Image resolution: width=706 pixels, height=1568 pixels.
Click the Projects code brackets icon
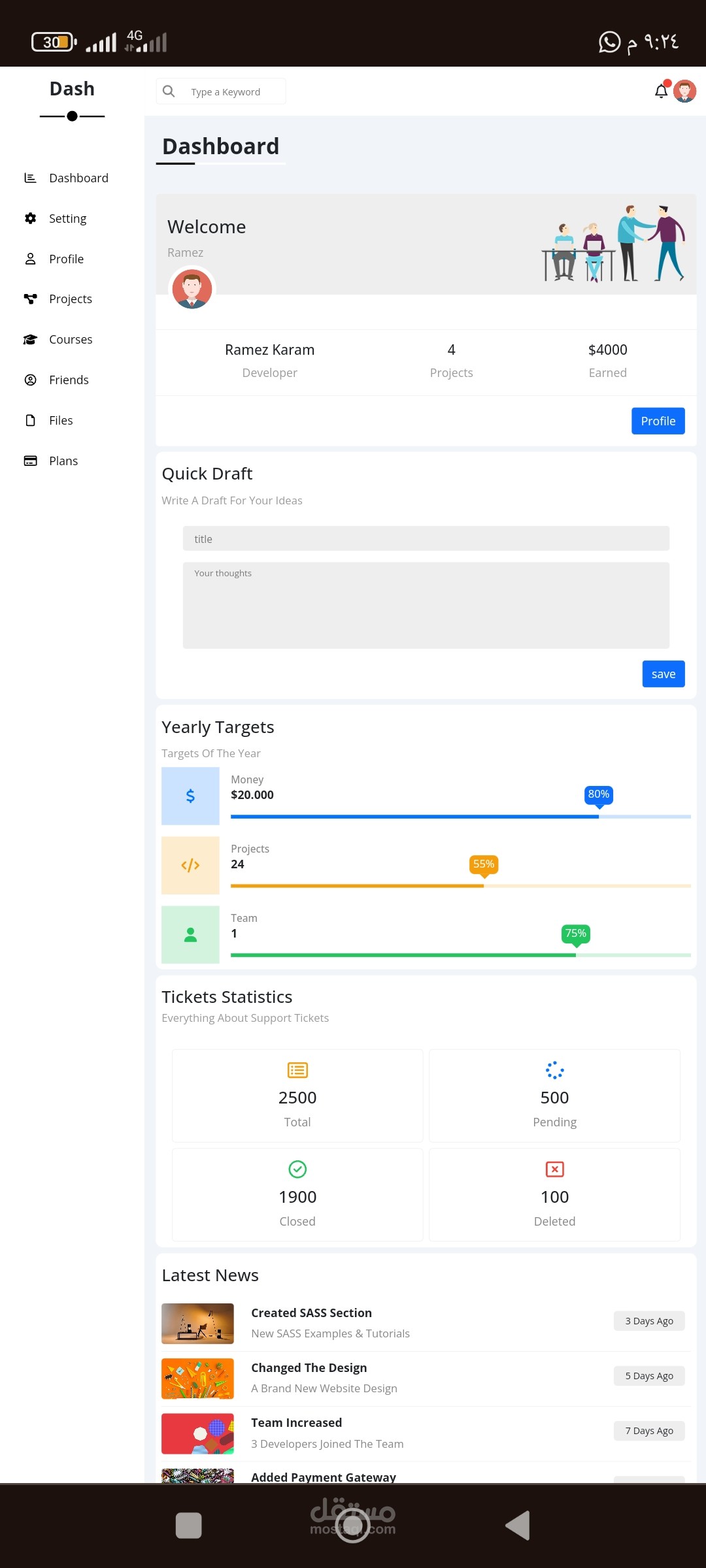[190, 866]
